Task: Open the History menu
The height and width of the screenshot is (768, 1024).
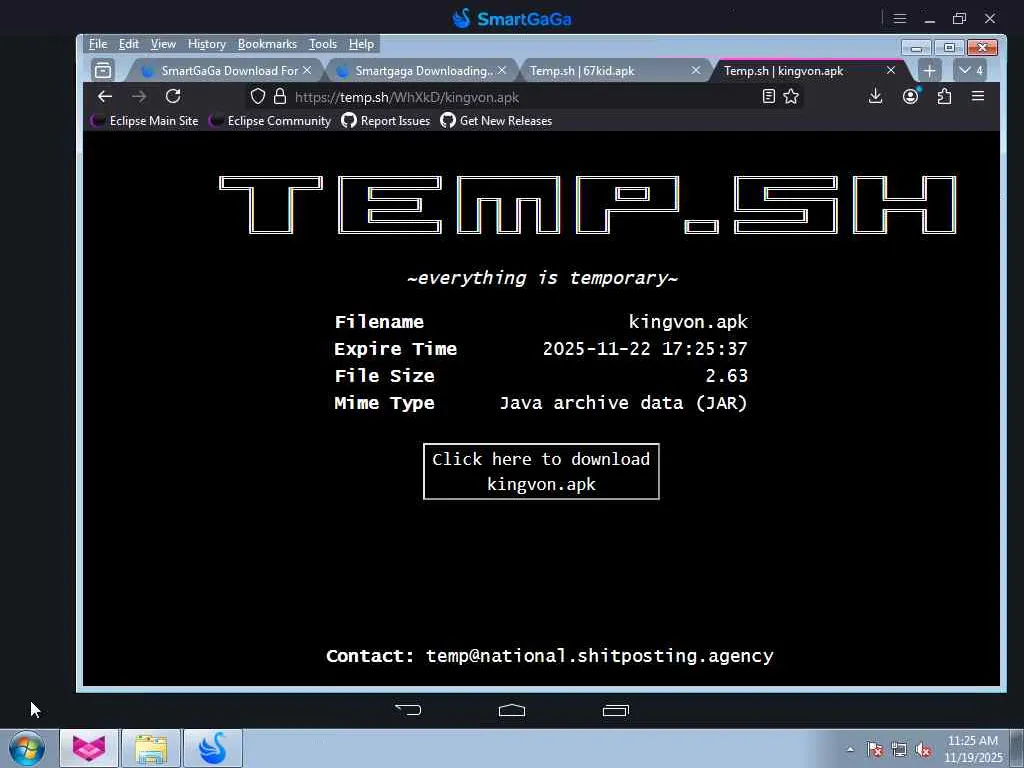Action: [206, 44]
